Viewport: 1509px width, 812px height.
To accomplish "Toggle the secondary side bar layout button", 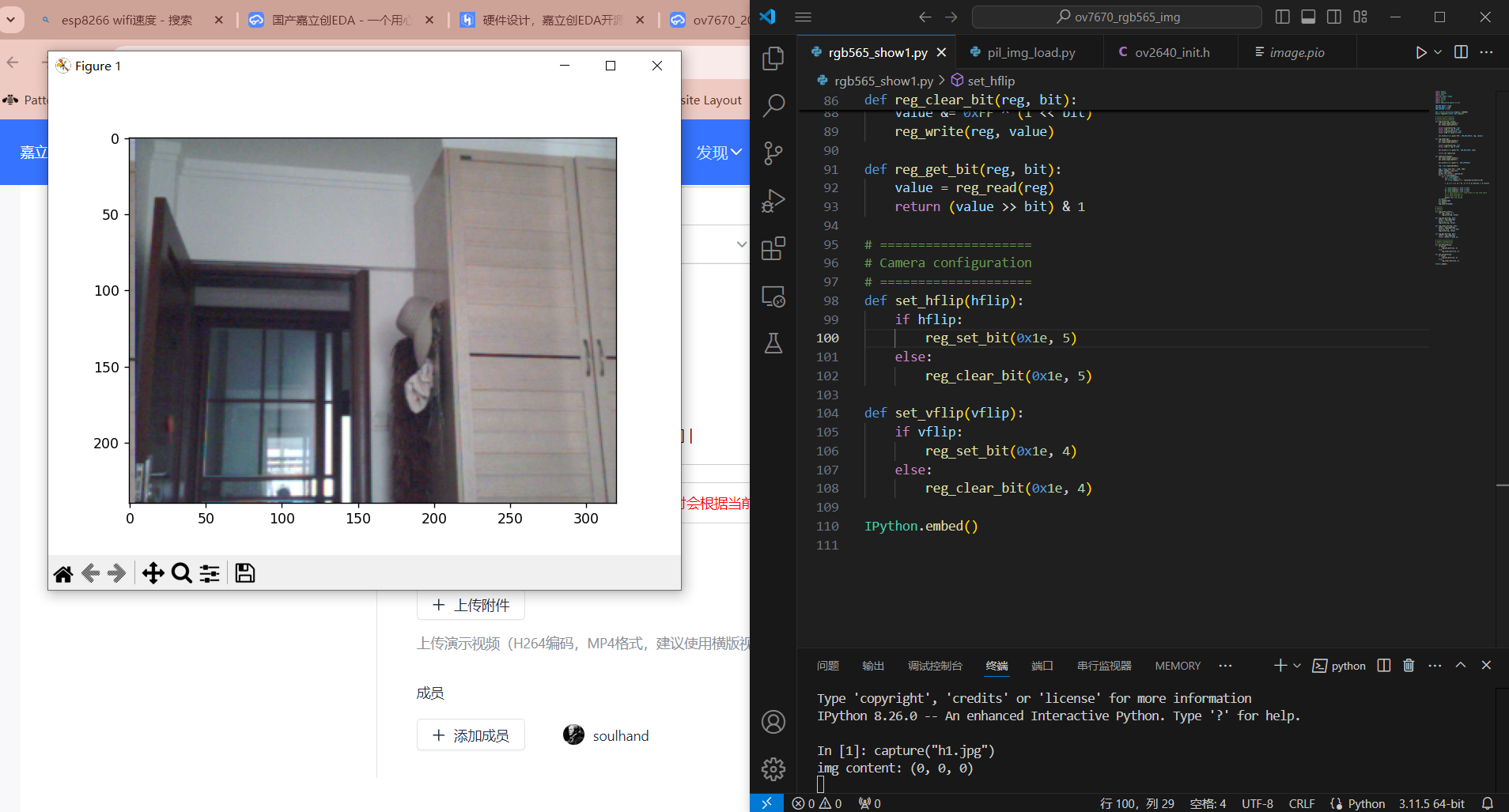I will [1334, 17].
